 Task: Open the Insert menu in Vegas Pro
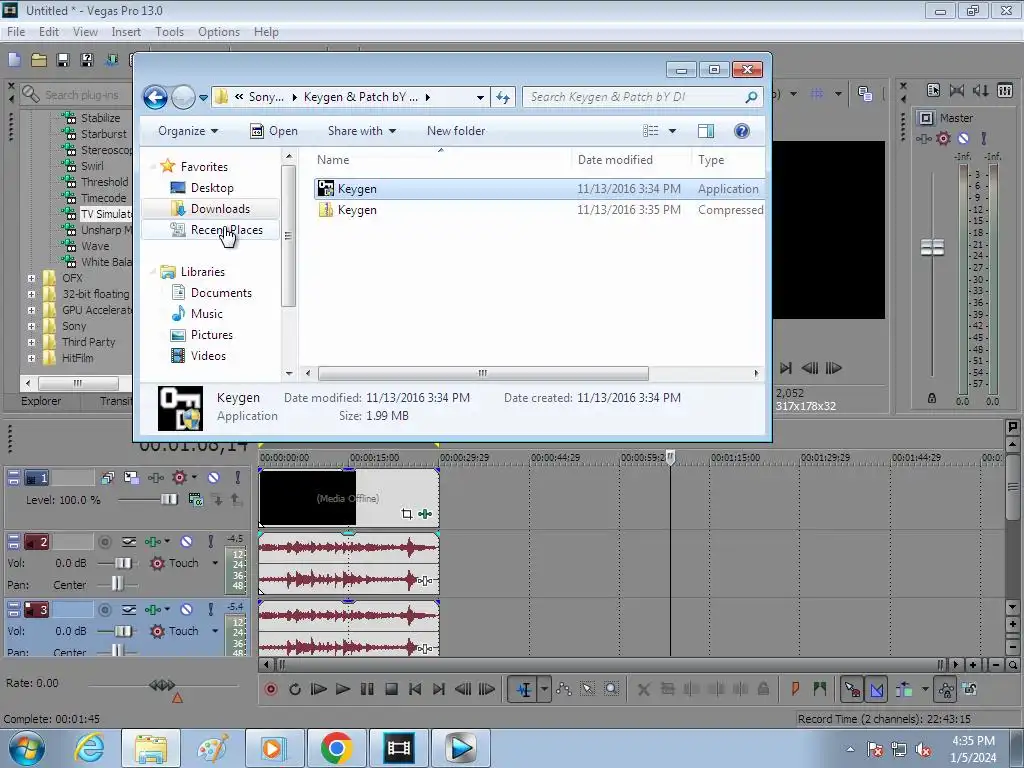[126, 31]
